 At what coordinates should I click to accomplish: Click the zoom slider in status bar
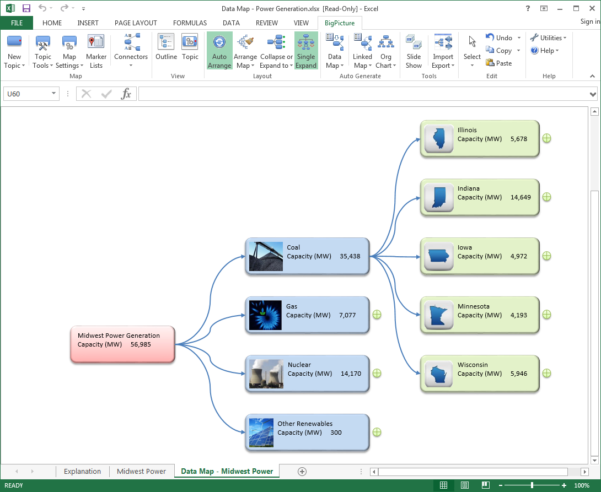pyautogui.click(x=530, y=485)
